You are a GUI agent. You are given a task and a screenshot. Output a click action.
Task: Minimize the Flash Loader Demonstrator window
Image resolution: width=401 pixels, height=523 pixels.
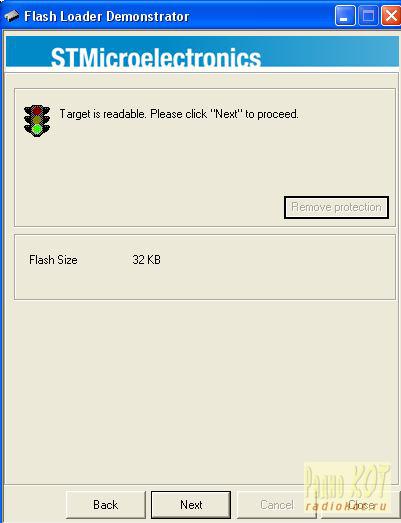[345, 16]
